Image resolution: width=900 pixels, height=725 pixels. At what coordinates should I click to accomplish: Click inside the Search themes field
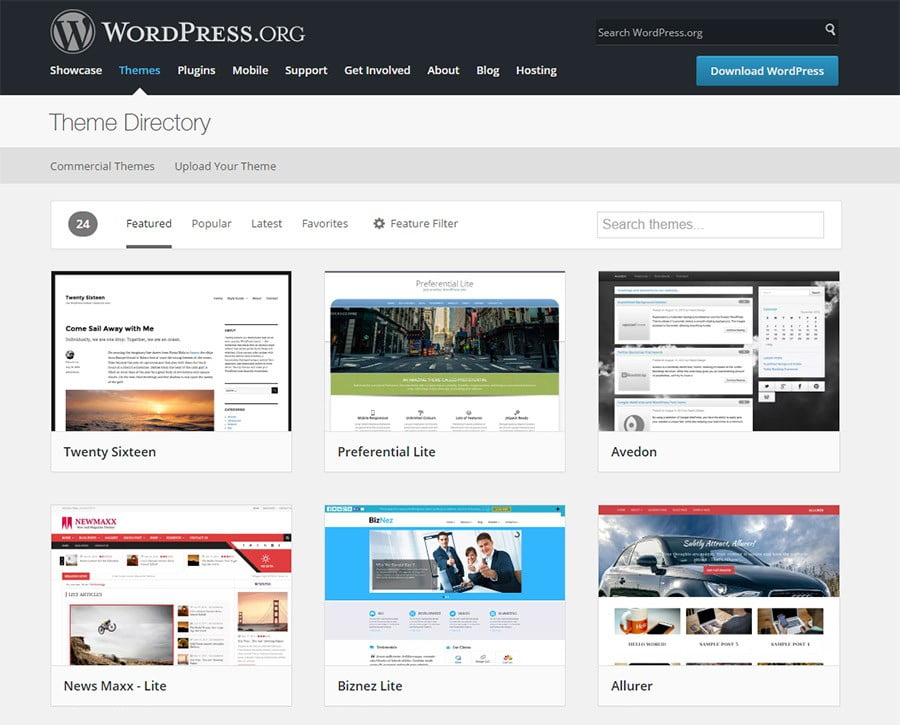(x=710, y=224)
